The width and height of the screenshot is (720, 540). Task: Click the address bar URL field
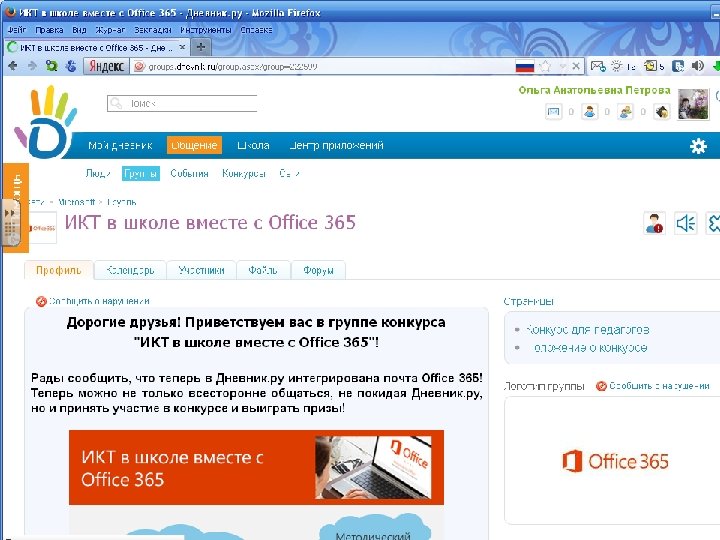pyautogui.click(x=321, y=67)
